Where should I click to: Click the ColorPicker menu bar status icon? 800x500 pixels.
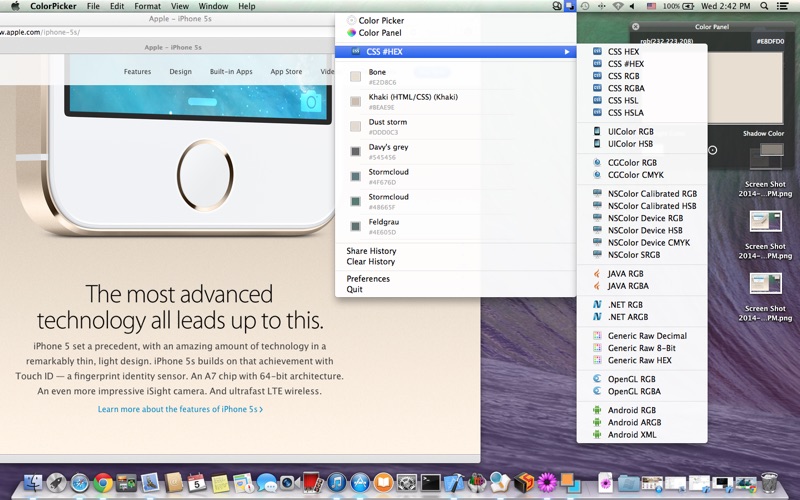click(570, 6)
